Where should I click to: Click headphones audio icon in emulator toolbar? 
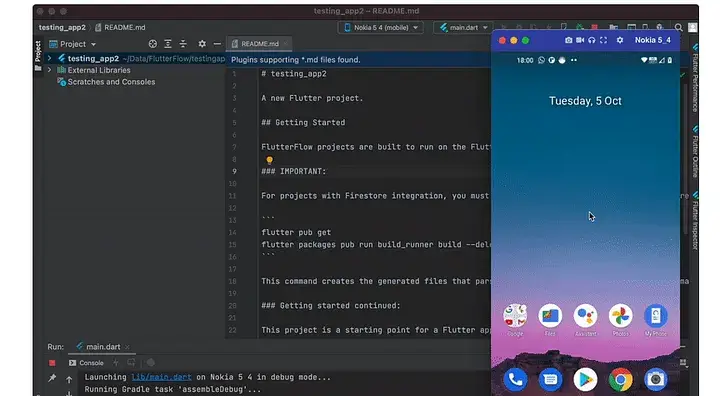(x=592, y=40)
